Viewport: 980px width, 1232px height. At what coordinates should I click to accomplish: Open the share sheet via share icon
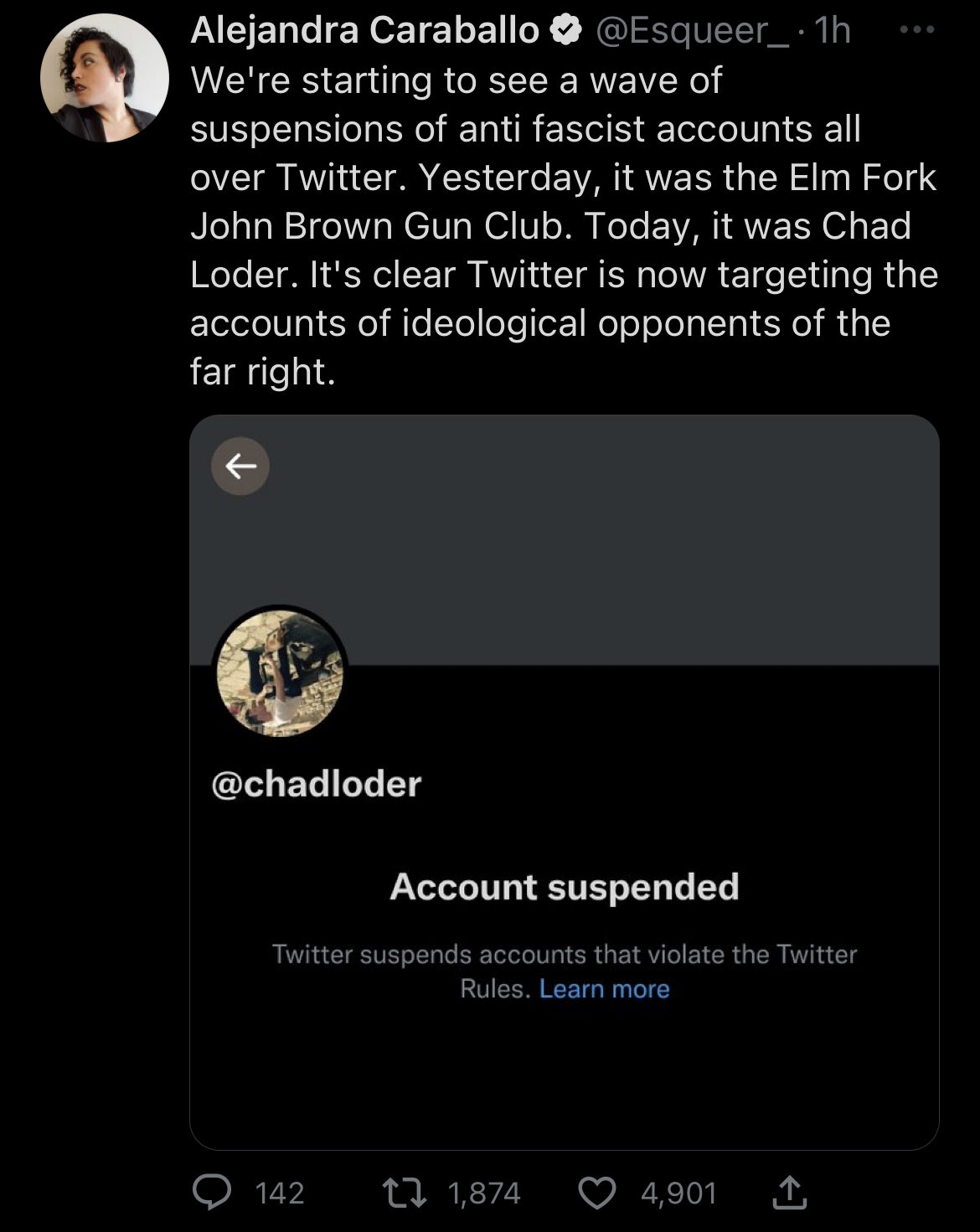[x=789, y=1192]
